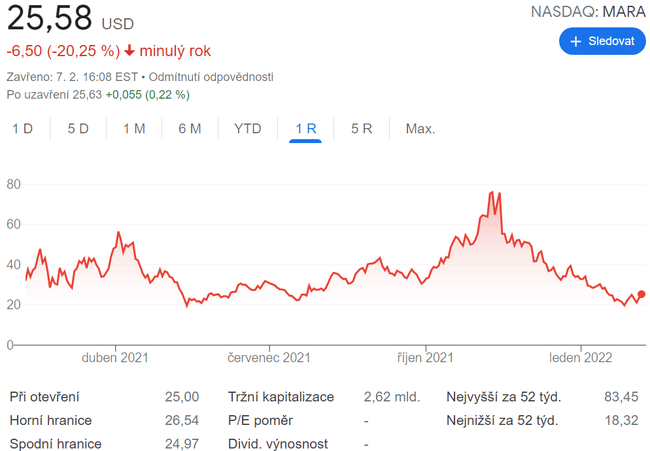The width and height of the screenshot is (650, 451).
Task: Select the 5 D time range tab
Action: click(78, 128)
